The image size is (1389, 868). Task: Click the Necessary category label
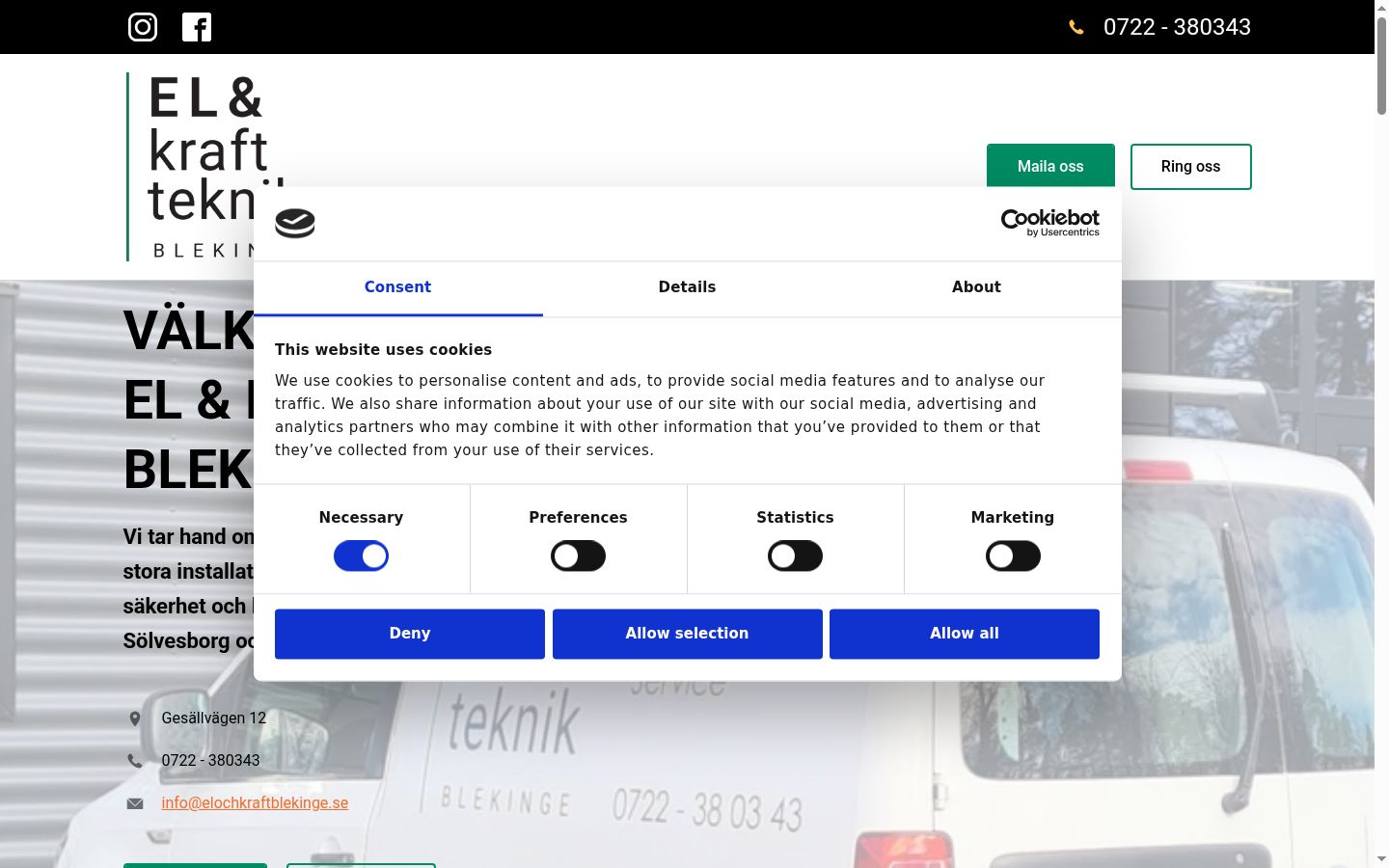(x=361, y=518)
